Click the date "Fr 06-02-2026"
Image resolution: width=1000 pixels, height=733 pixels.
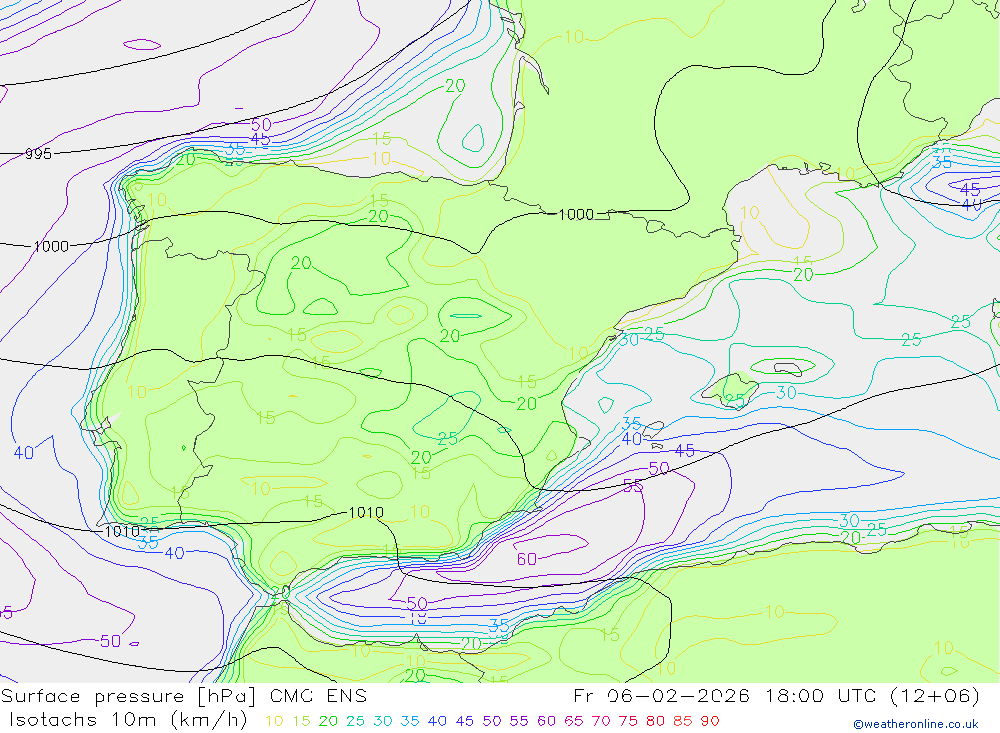661,696
